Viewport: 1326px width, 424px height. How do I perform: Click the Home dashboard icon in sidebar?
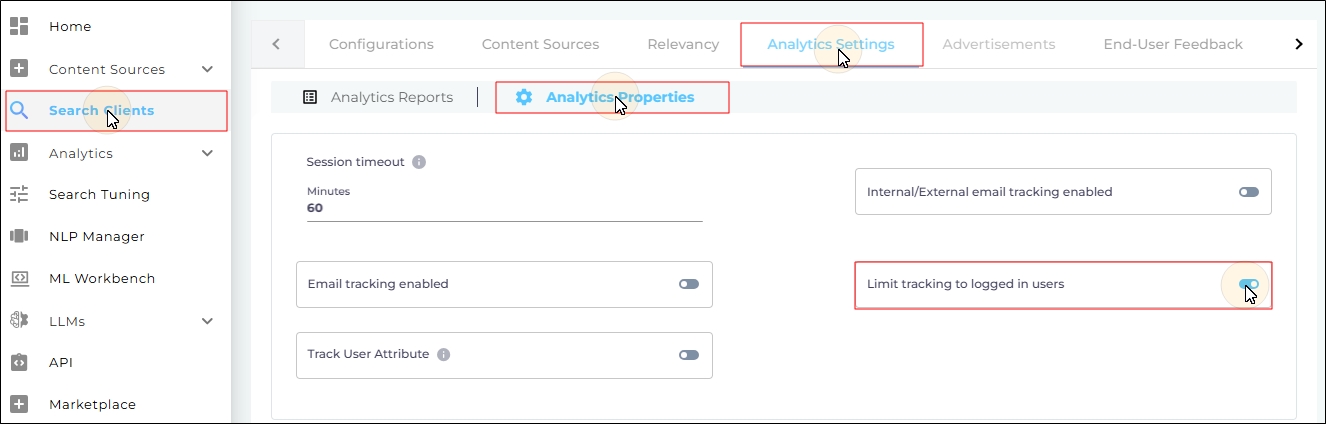tap(19, 26)
